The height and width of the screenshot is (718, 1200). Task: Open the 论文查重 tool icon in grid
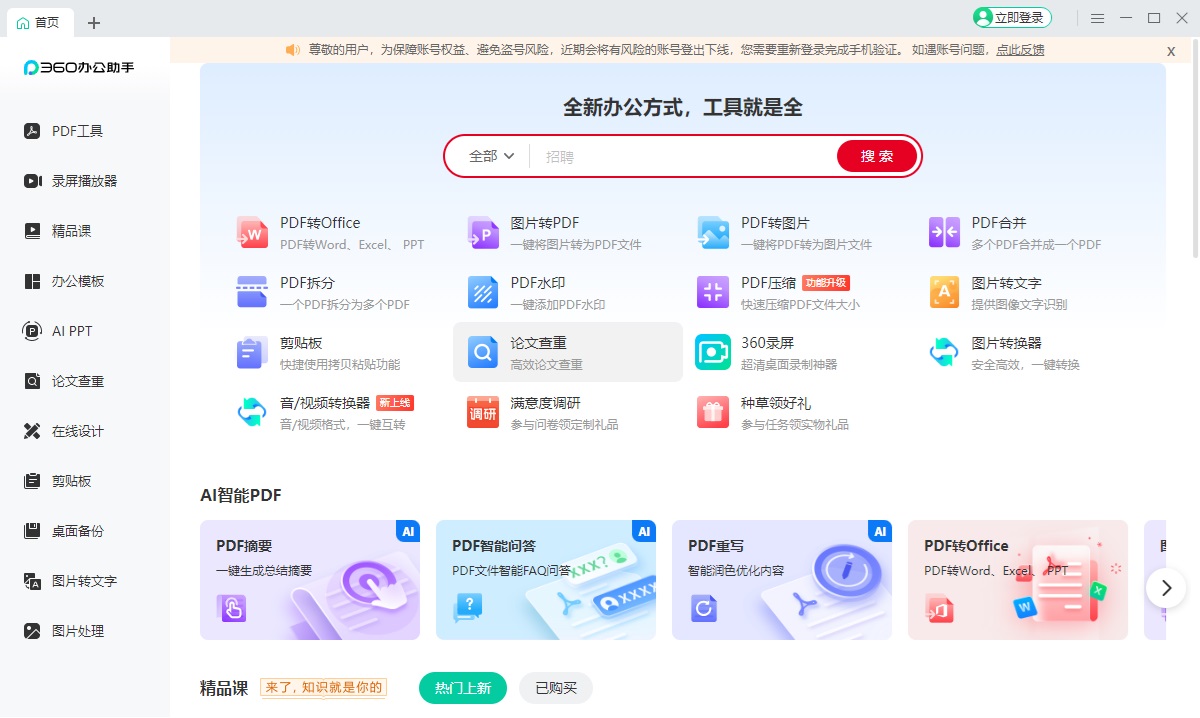pyautogui.click(x=483, y=352)
